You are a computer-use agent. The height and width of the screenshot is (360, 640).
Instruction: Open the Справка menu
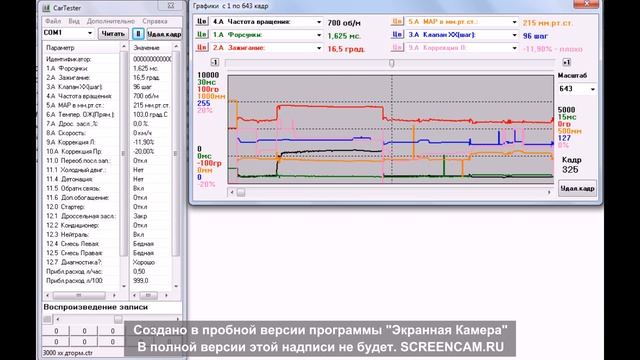pyautogui.click(x=155, y=21)
